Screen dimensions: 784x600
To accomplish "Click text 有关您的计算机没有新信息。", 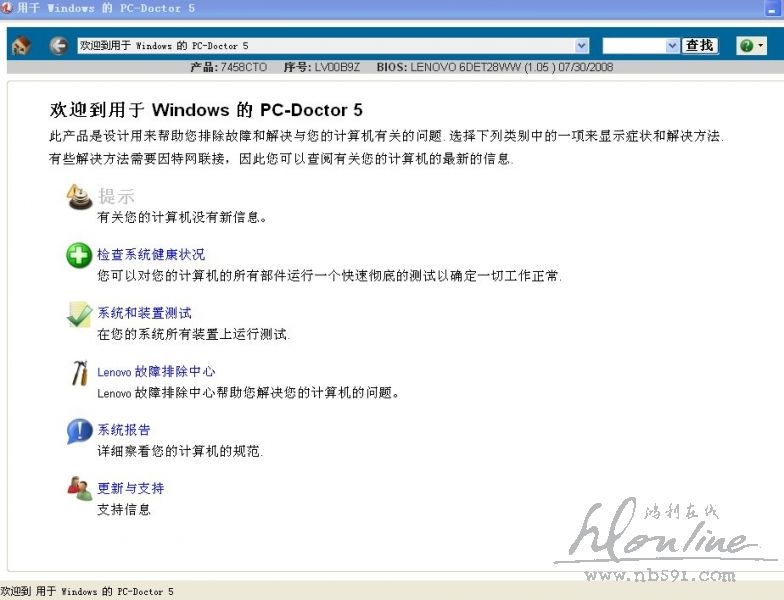I will (x=182, y=218).
